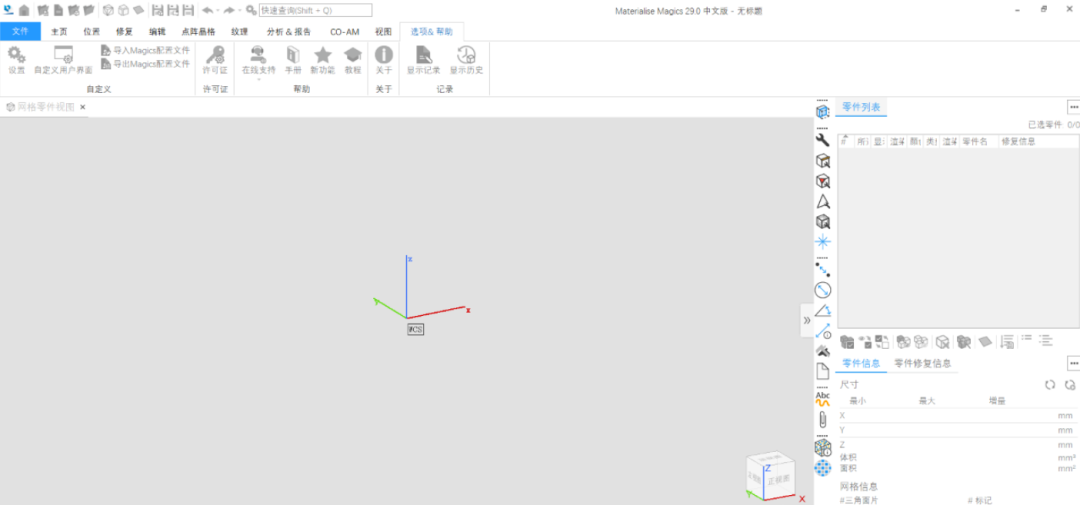This screenshot has height=505, width=1080.
Task: Select the Abc text annotation tool
Action: (x=823, y=398)
